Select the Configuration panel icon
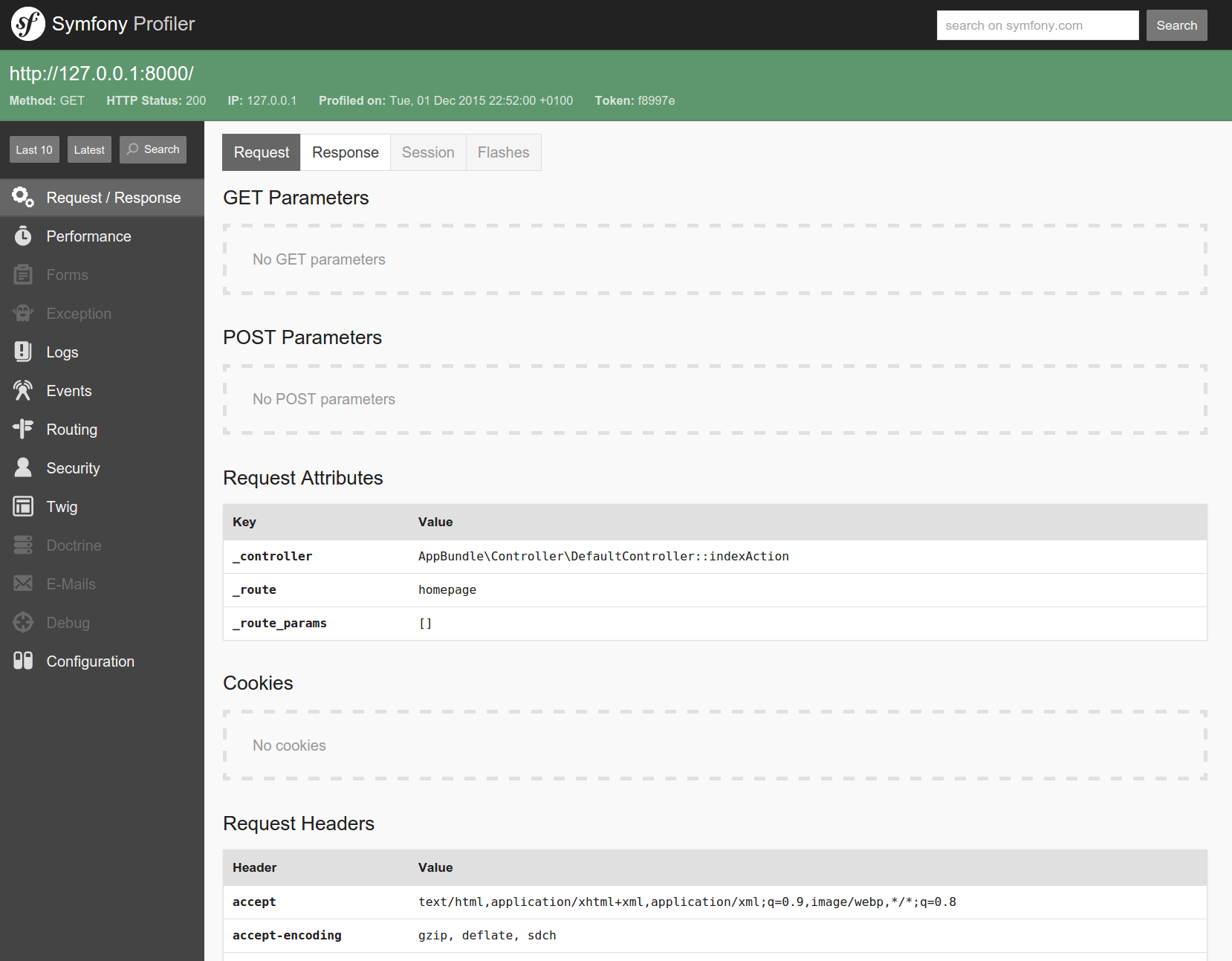1232x961 pixels. point(23,661)
